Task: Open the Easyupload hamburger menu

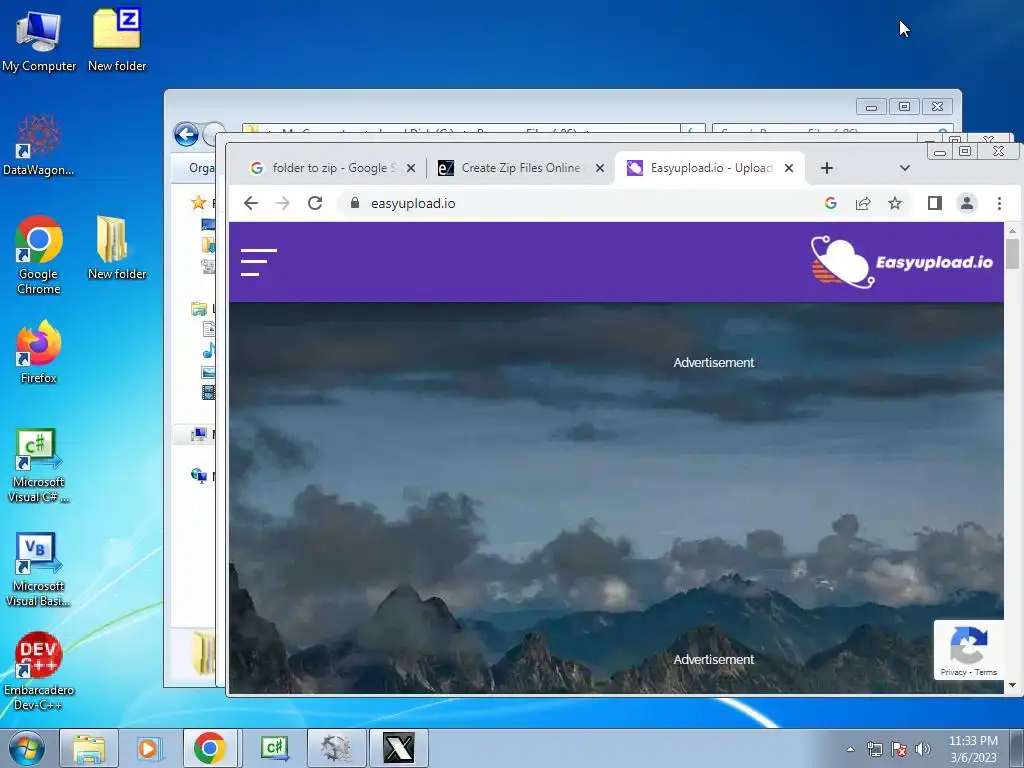Action: pyautogui.click(x=259, y=262)
